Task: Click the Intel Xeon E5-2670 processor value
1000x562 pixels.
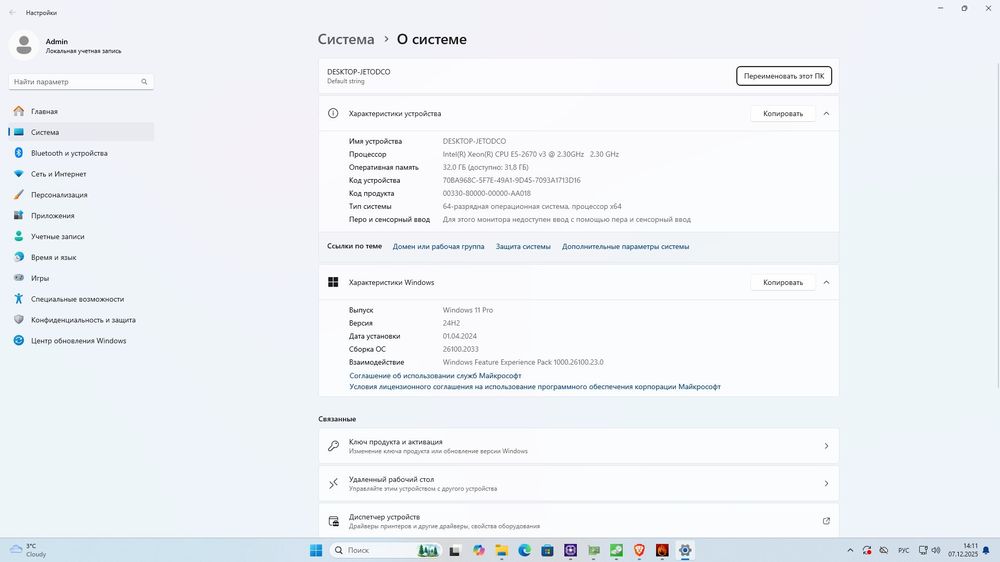Action: click(x=531, y=154)
